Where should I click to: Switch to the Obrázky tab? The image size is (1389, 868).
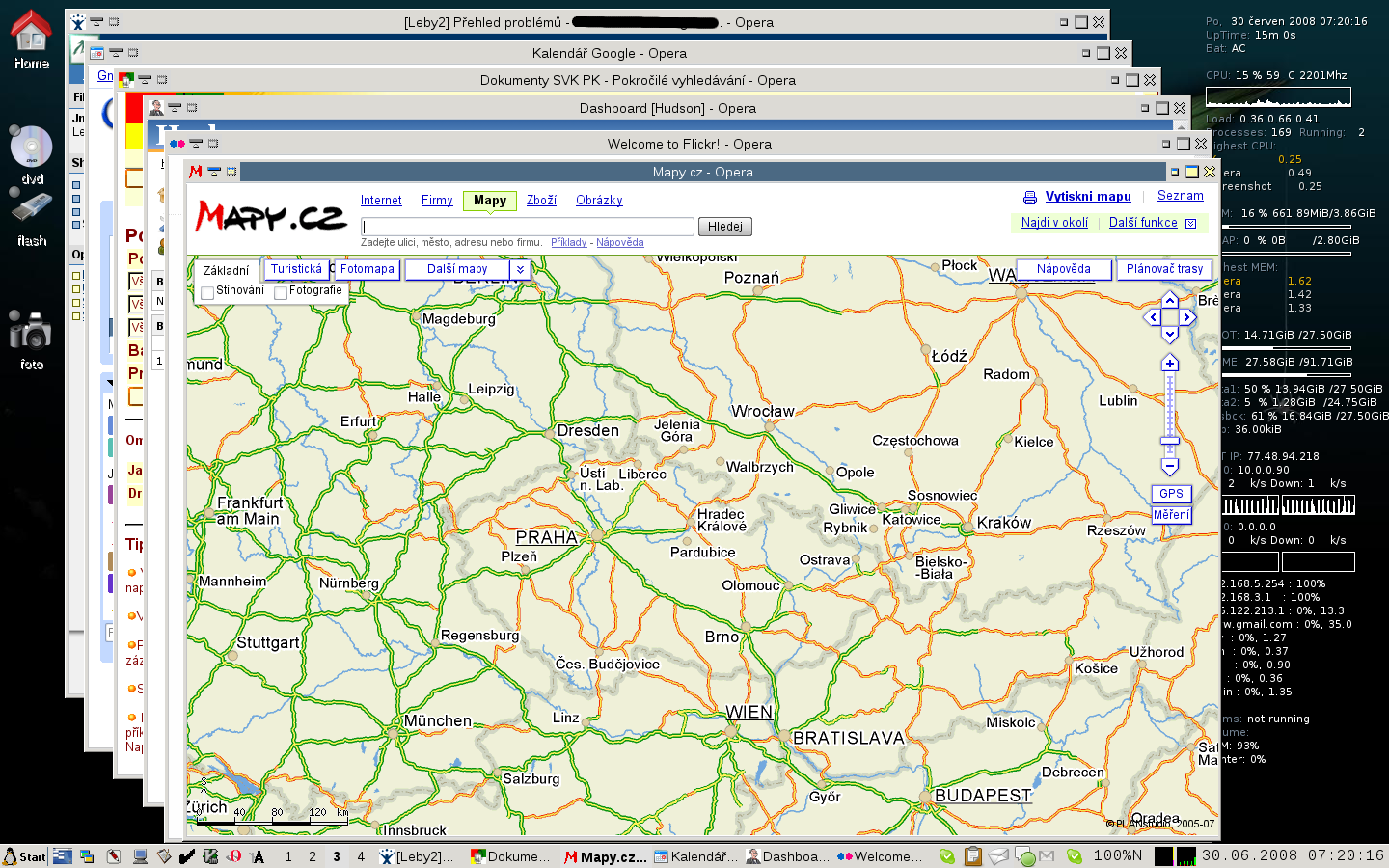[x=599, y=201]
